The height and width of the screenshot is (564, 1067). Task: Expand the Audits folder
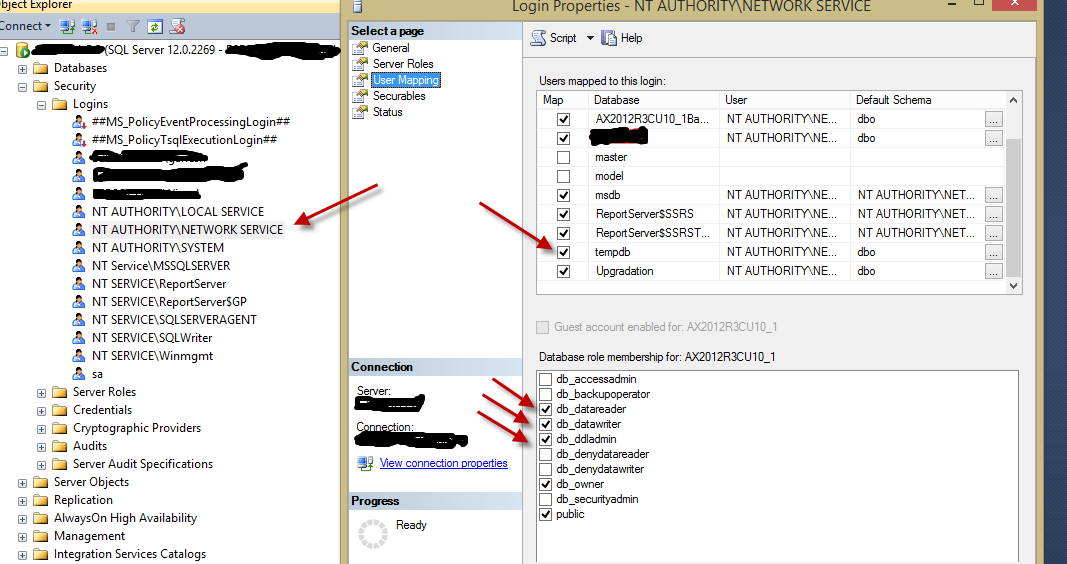pyautogui.click(x=42, y=447)
